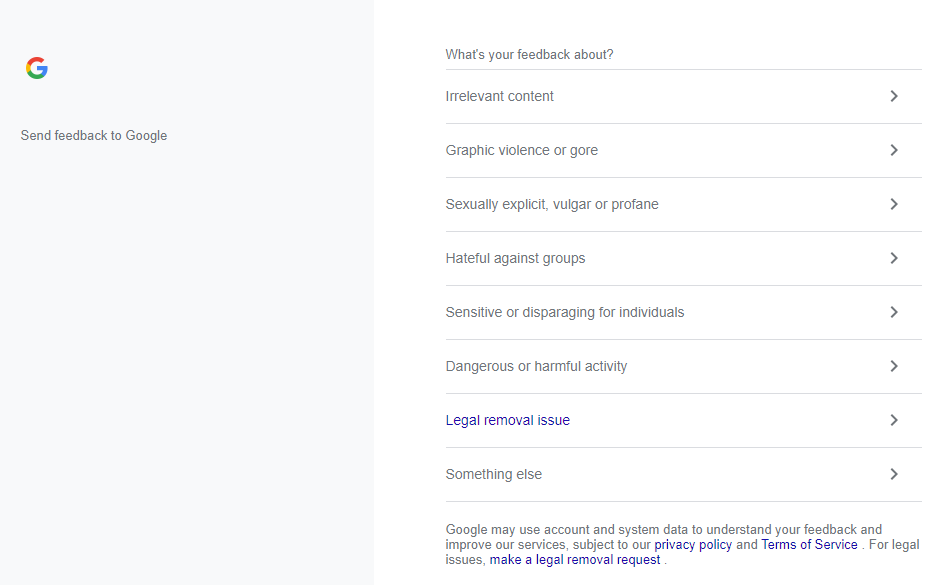Choose Graphic violence or gore category
Screen dimensions: 929x585
(x=522, y=150)
